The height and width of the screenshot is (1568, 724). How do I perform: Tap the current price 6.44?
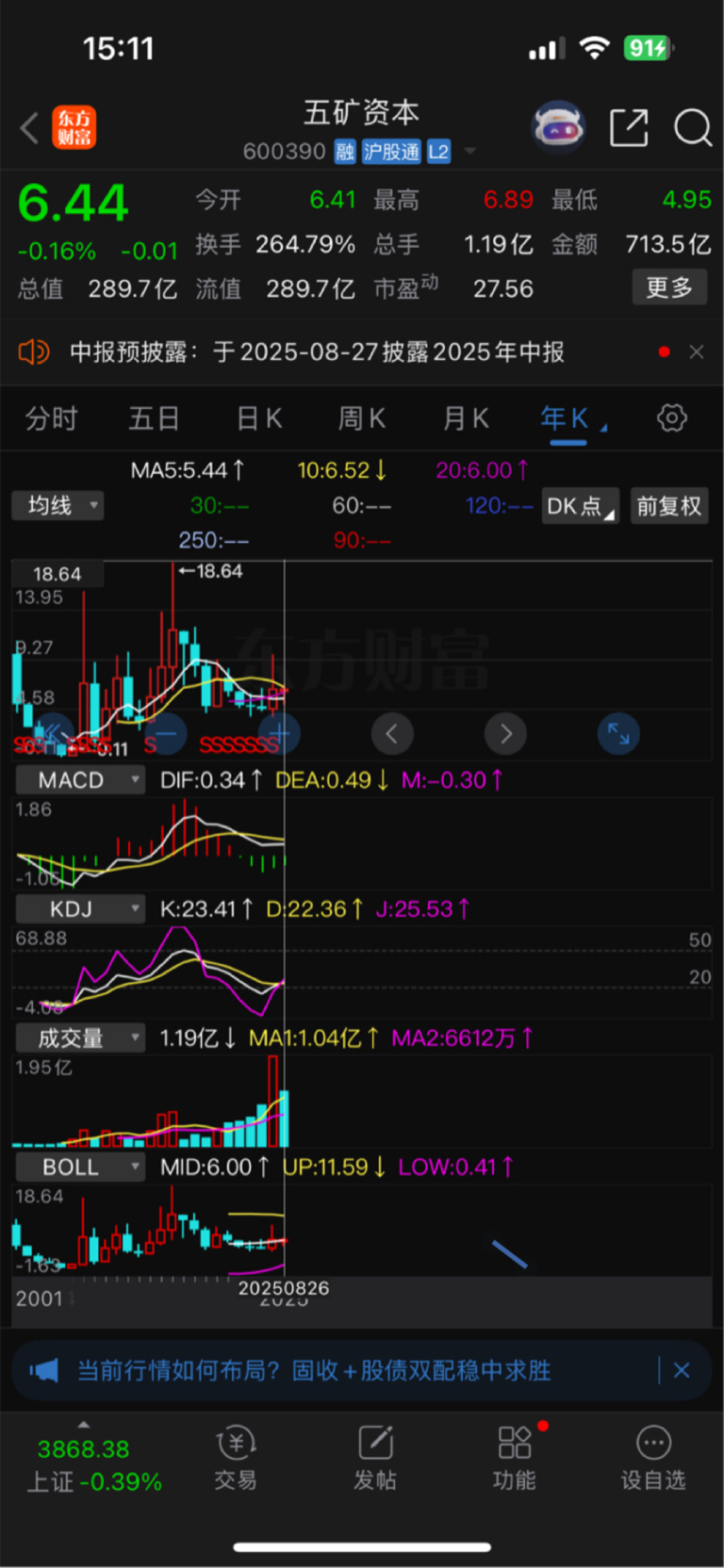coord(73,204)
